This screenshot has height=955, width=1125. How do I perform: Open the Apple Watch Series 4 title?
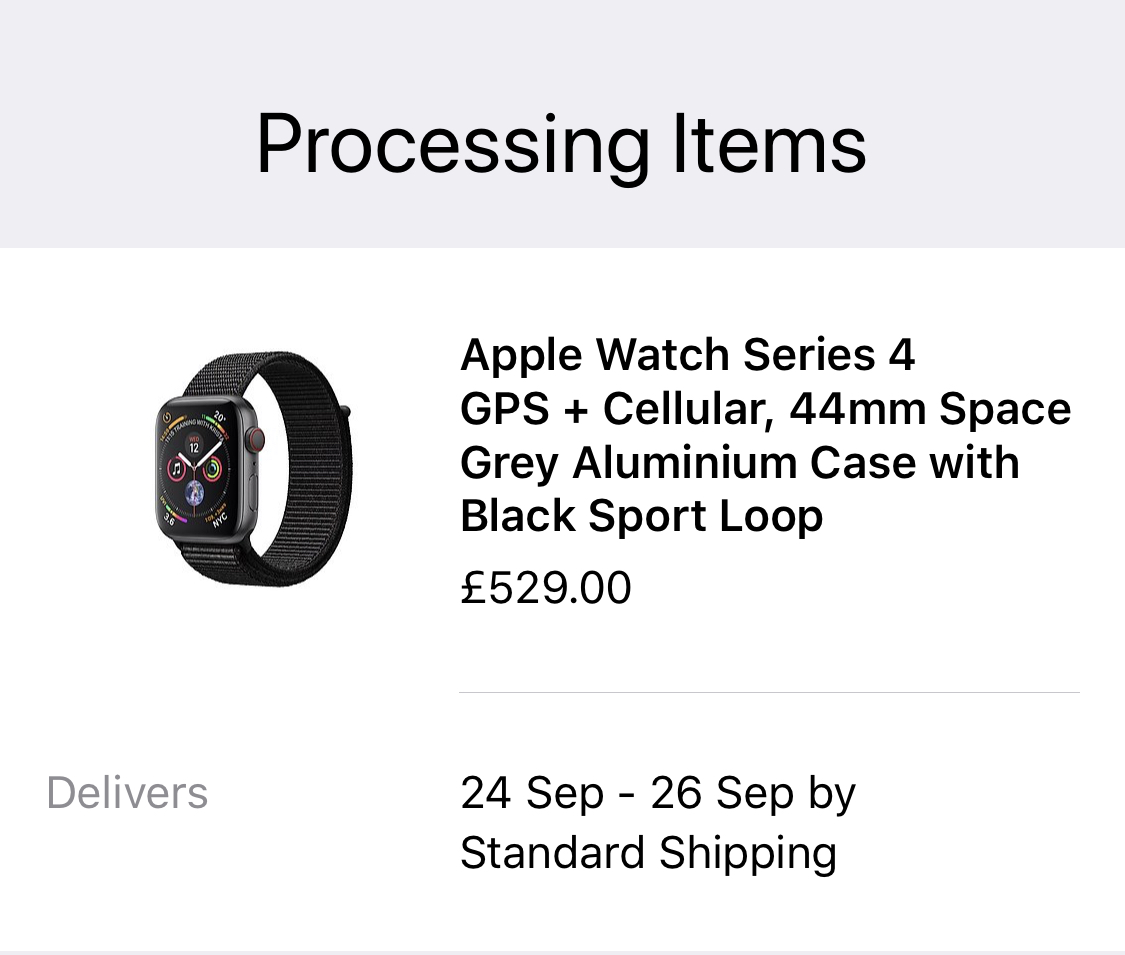pos(687,355)
